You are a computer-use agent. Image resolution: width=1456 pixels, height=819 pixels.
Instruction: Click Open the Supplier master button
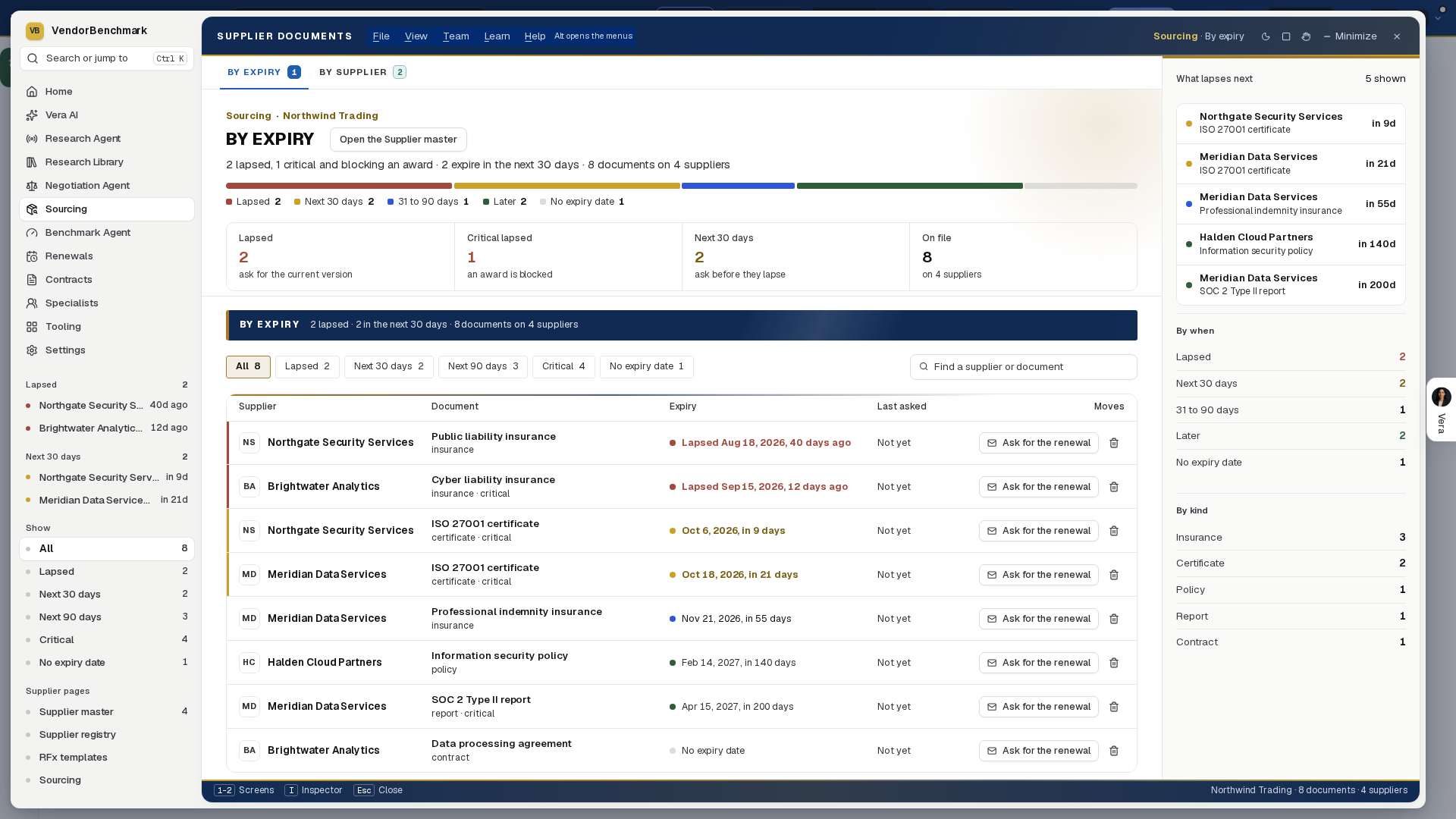click(x=398, y=140)
